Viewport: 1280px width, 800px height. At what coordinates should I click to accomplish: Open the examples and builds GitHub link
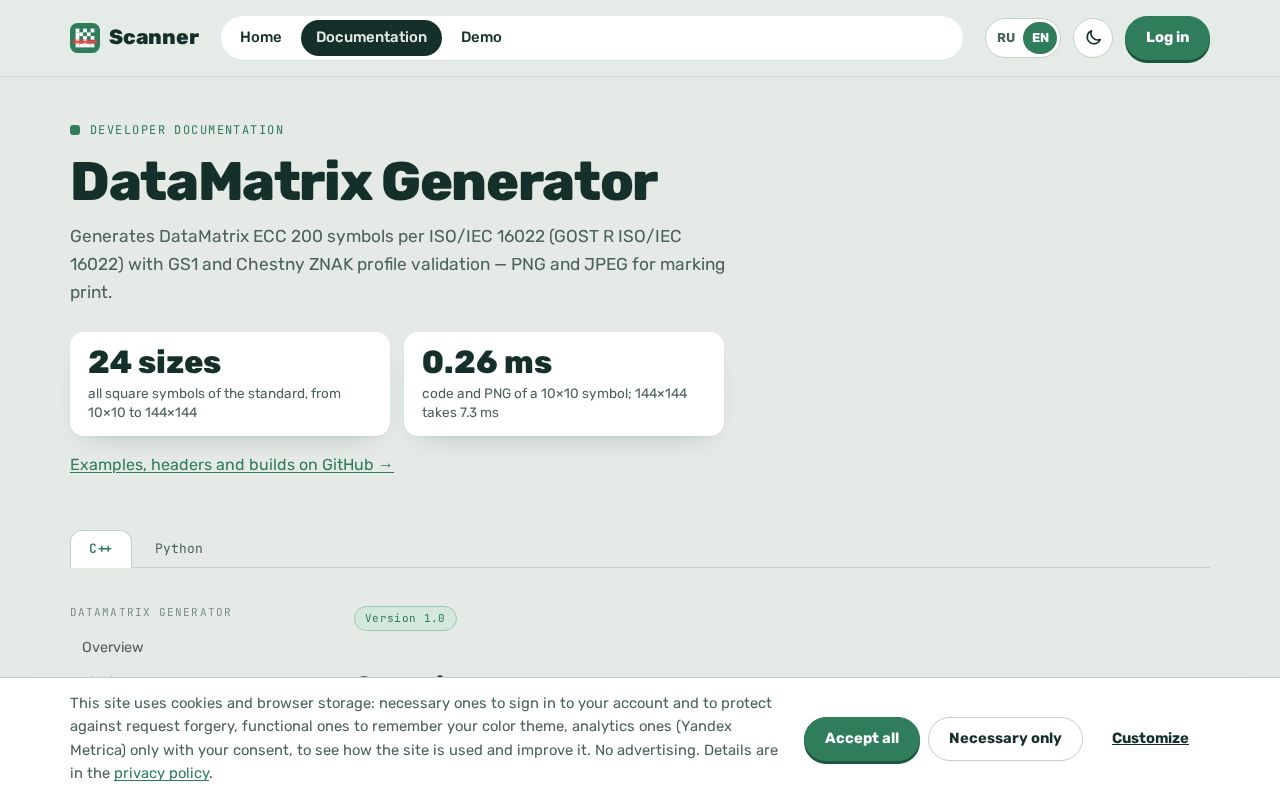pos(232,465)
